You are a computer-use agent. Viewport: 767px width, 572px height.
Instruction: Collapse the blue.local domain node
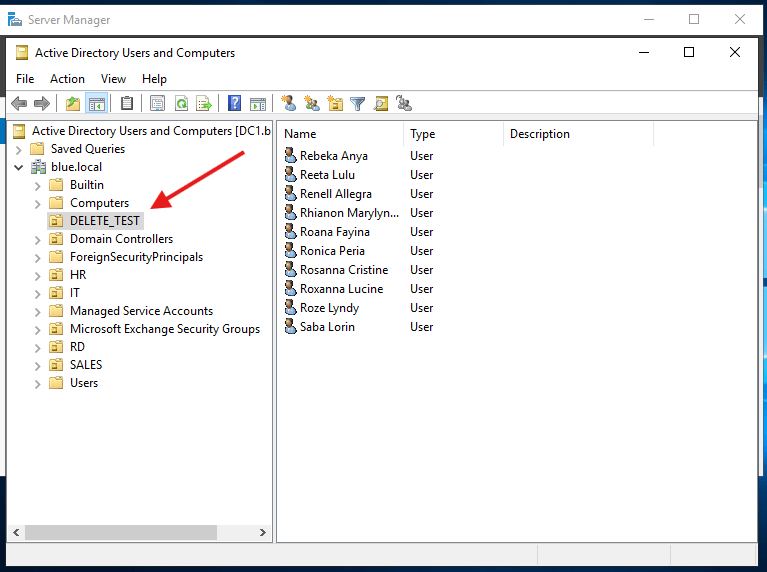[19, 167]
